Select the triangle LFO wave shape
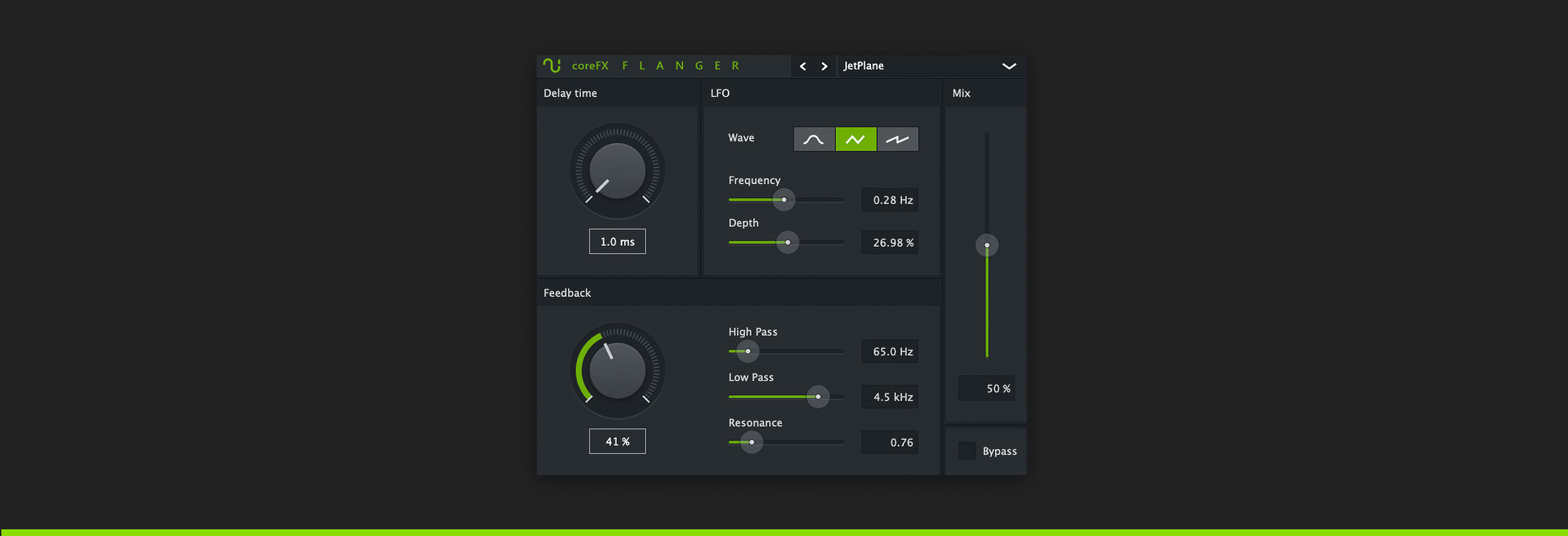Screen dimensions: 1568x536 pos(856,139)
